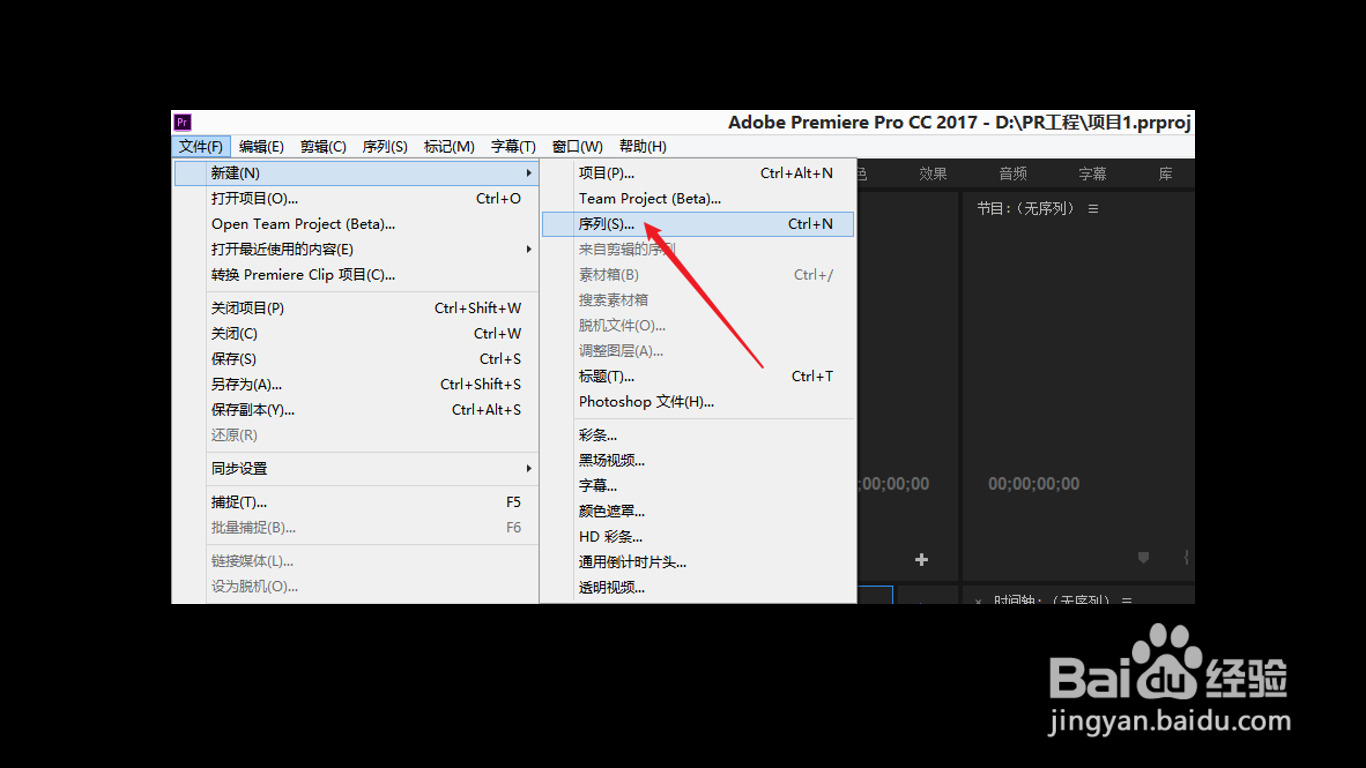
Task: Click the 节目:(无序列) panel tab
Action: [1026, 209]
